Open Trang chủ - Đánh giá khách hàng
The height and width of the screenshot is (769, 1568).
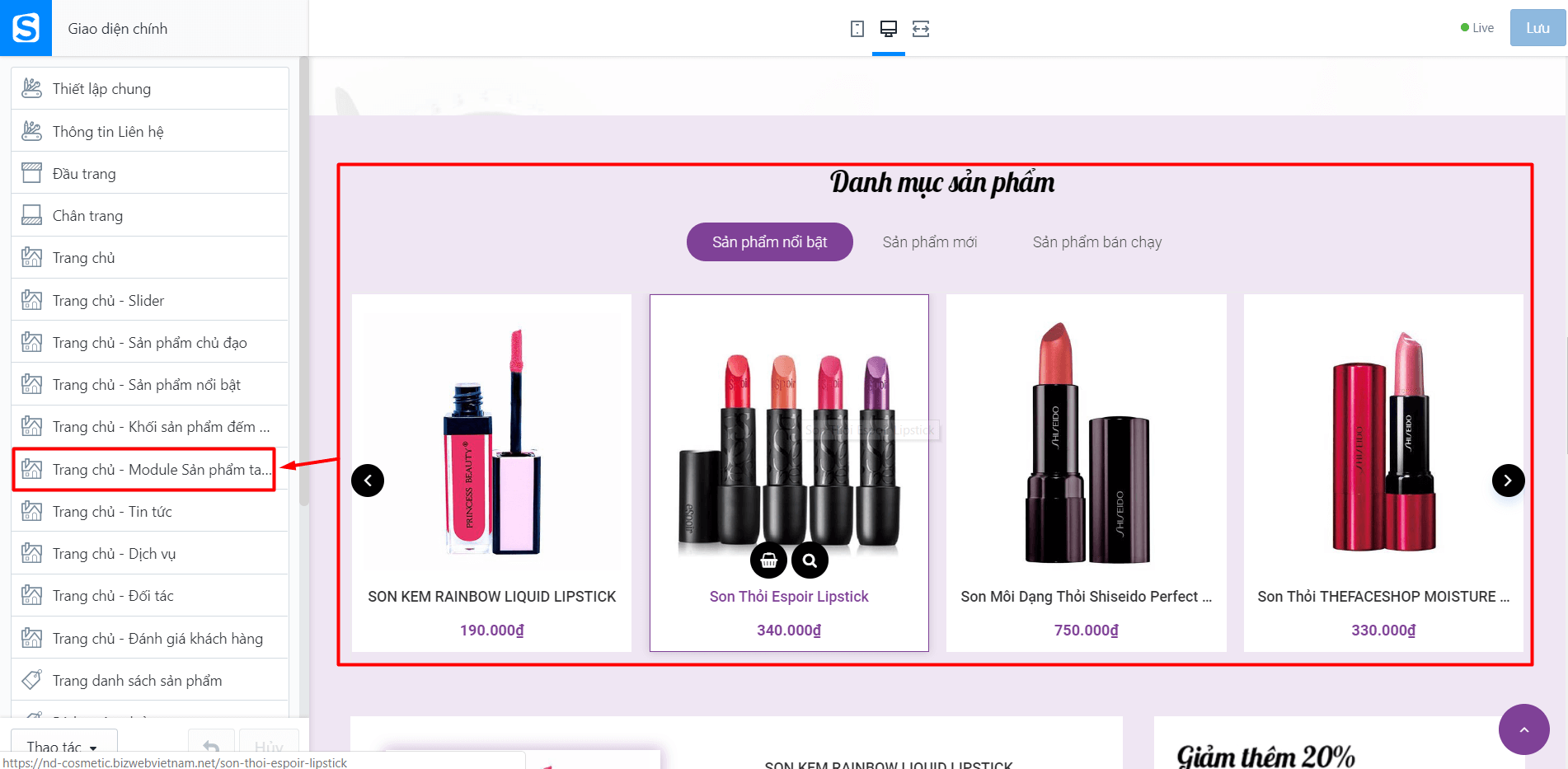point(150,638)
